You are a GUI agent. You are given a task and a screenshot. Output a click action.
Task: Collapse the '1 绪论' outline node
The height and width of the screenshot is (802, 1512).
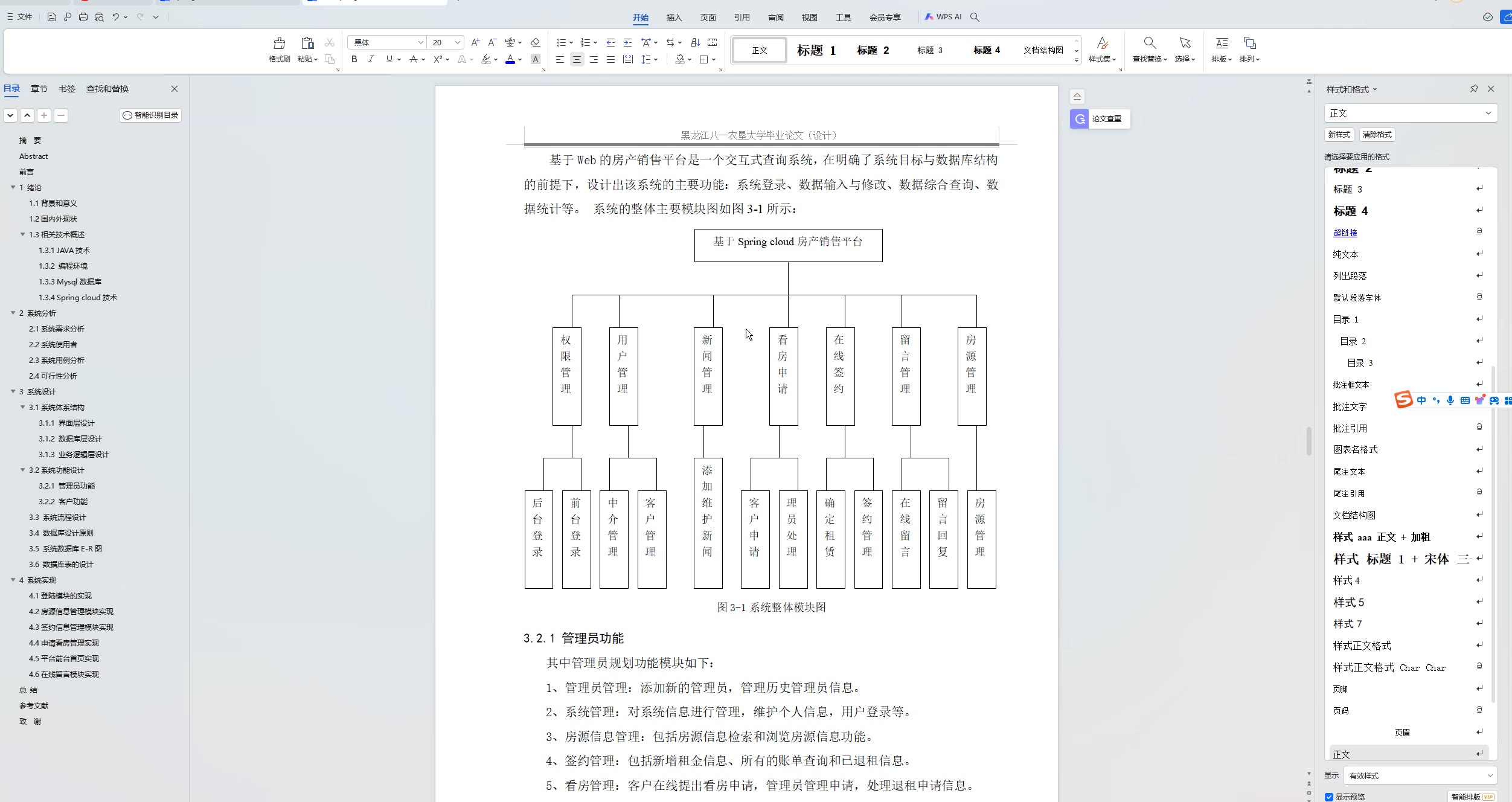[x=13, y=187]
